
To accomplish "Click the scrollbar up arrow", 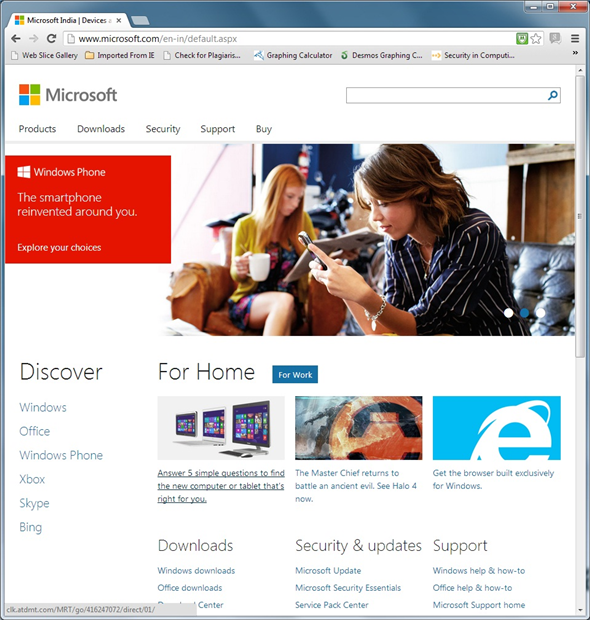I will tap(580, 70).
